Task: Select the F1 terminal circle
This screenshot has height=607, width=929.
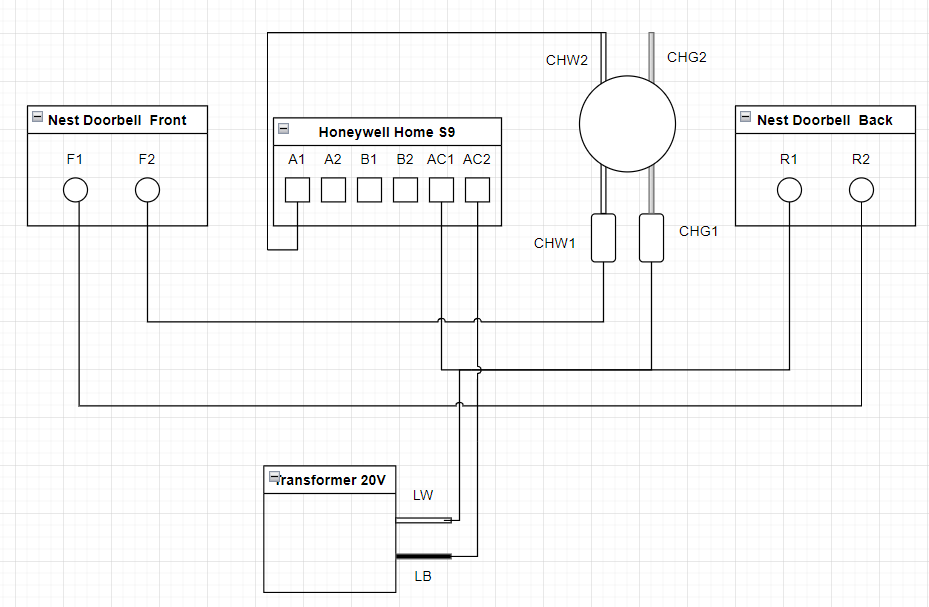Action: (x=75, y=189)
